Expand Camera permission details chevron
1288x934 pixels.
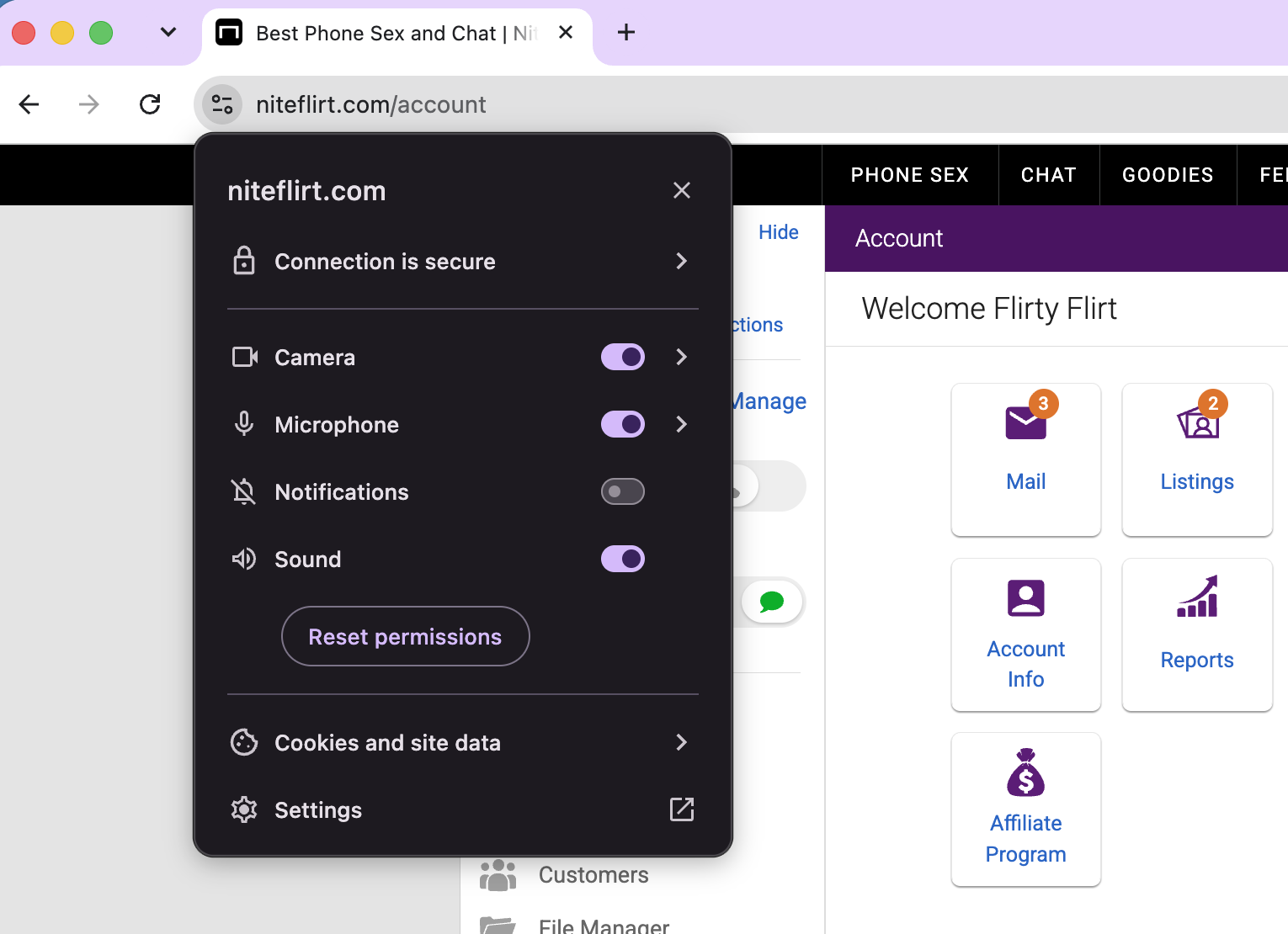[x=682, y=357]
